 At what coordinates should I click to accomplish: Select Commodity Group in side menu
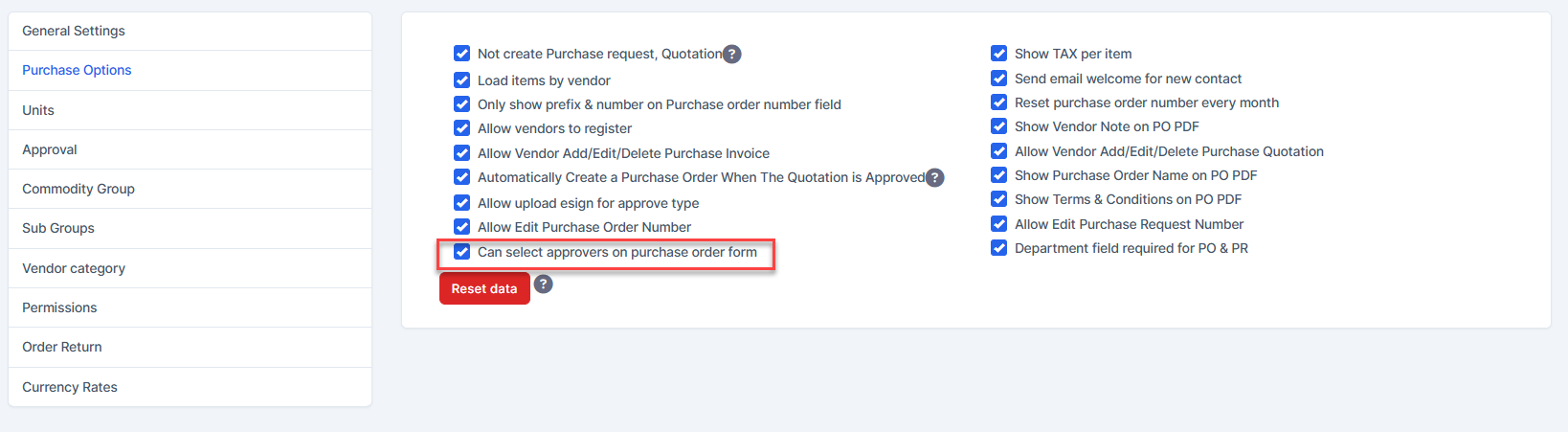tap(78, 189)
